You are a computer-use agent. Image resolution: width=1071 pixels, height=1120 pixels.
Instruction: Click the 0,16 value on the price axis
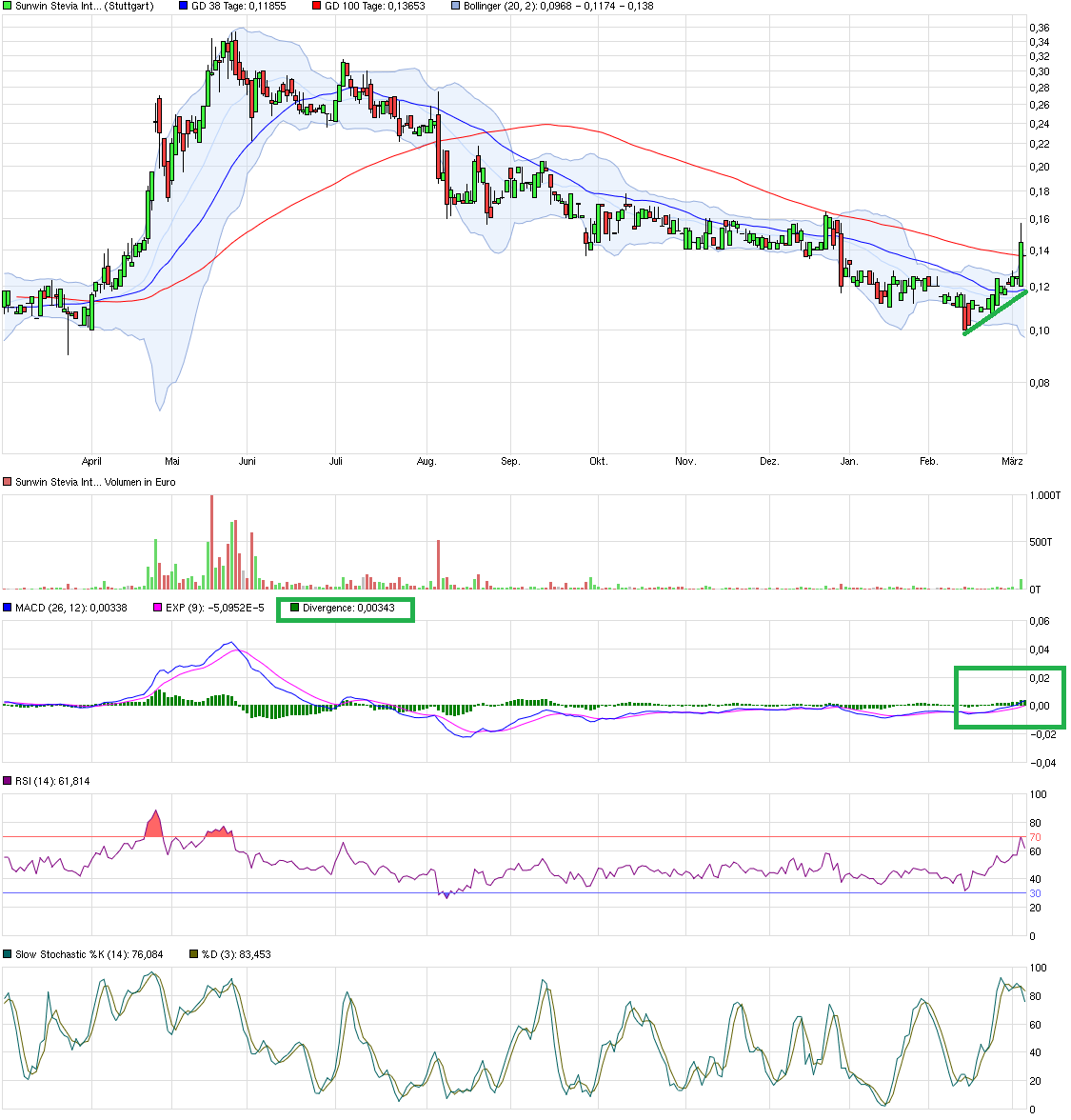click(1040, 219)
